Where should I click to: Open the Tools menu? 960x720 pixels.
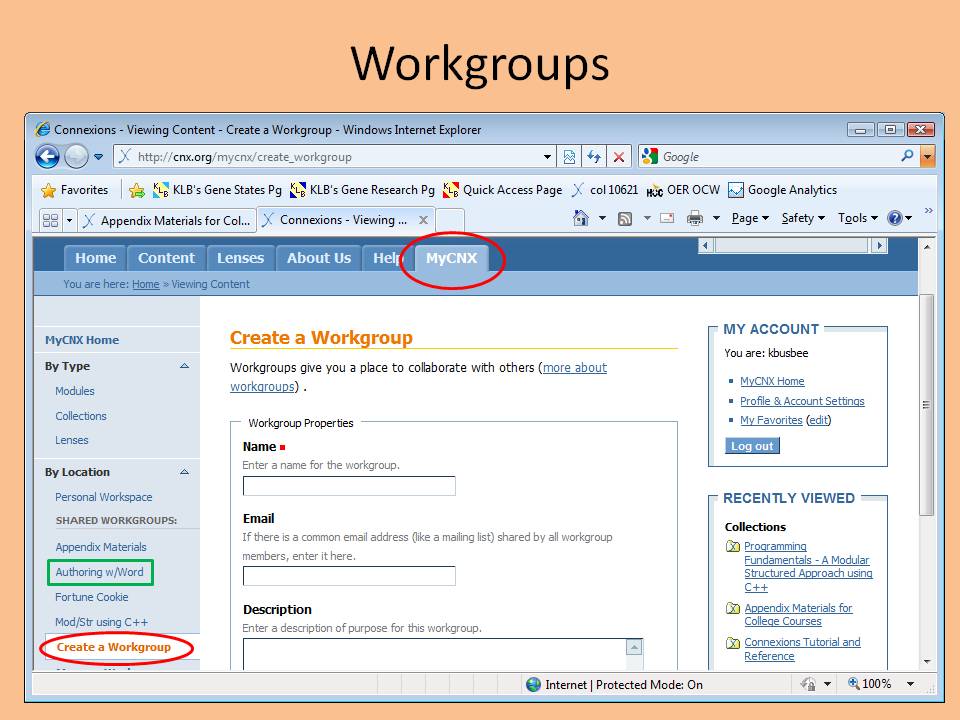point(858,218)
